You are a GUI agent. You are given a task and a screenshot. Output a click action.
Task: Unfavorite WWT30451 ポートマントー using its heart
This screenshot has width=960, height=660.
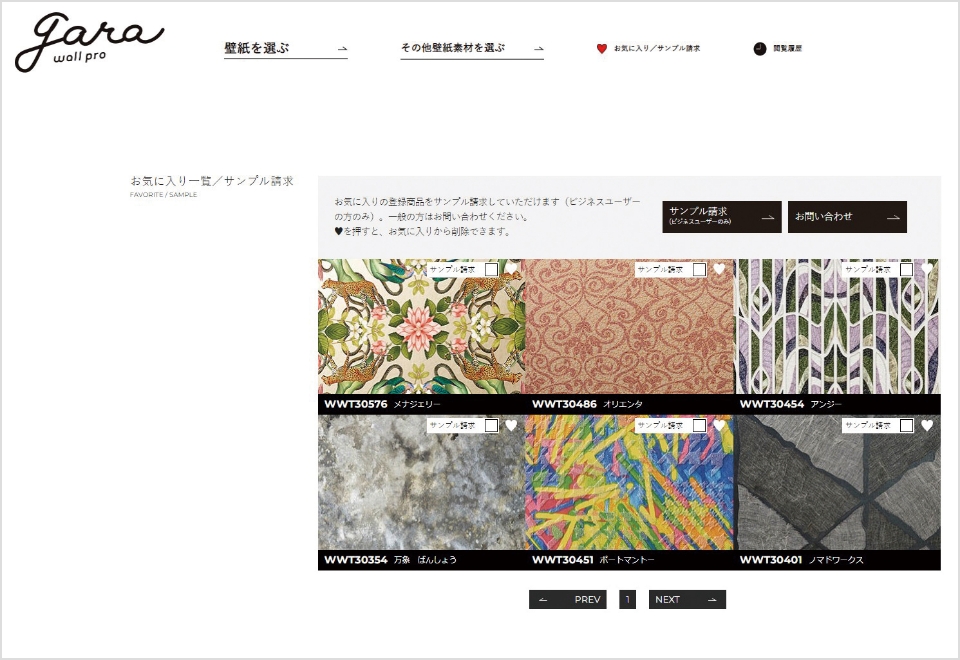(719, 425)
